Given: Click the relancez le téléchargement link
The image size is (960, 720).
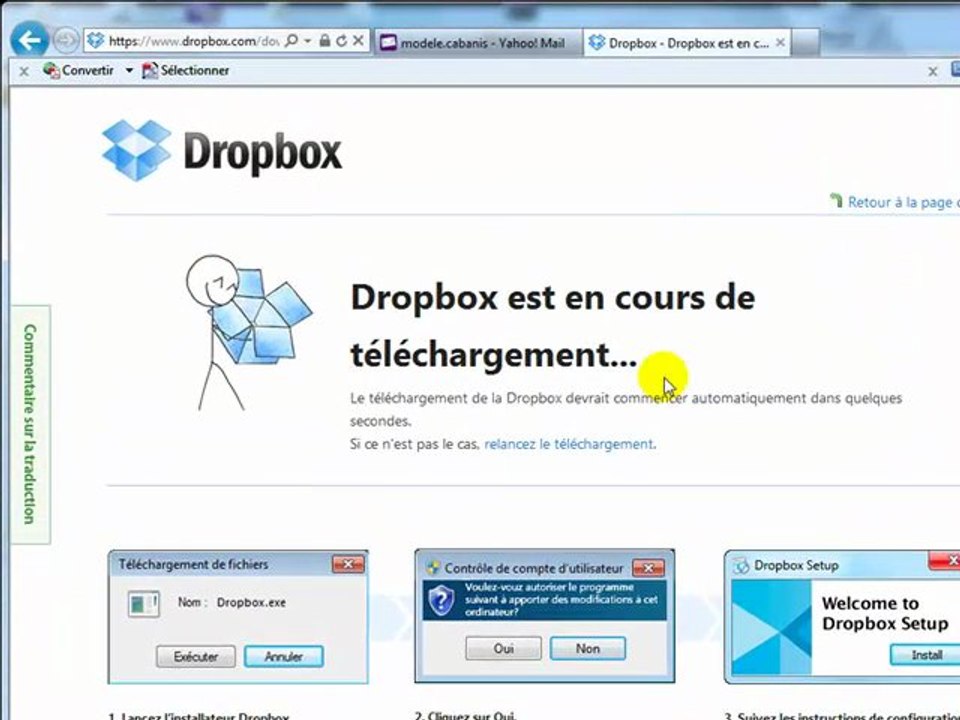Looking at the screenshot, I should 568,444.
